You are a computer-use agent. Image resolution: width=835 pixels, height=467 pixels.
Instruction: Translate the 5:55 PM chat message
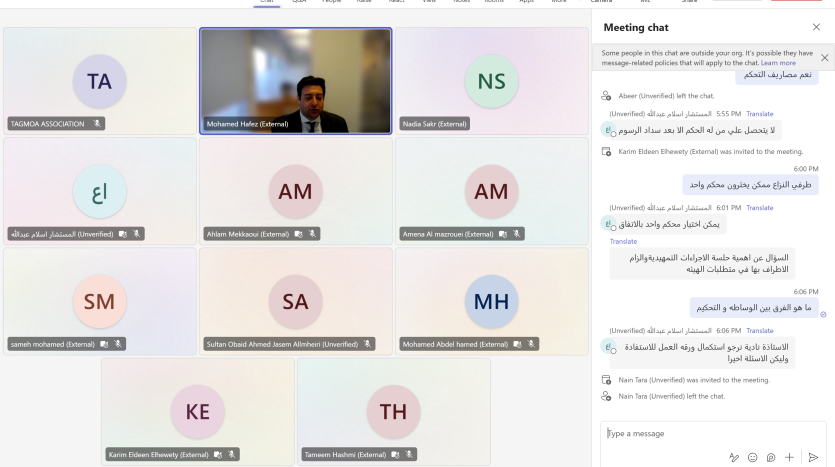[x=759, y=114]
